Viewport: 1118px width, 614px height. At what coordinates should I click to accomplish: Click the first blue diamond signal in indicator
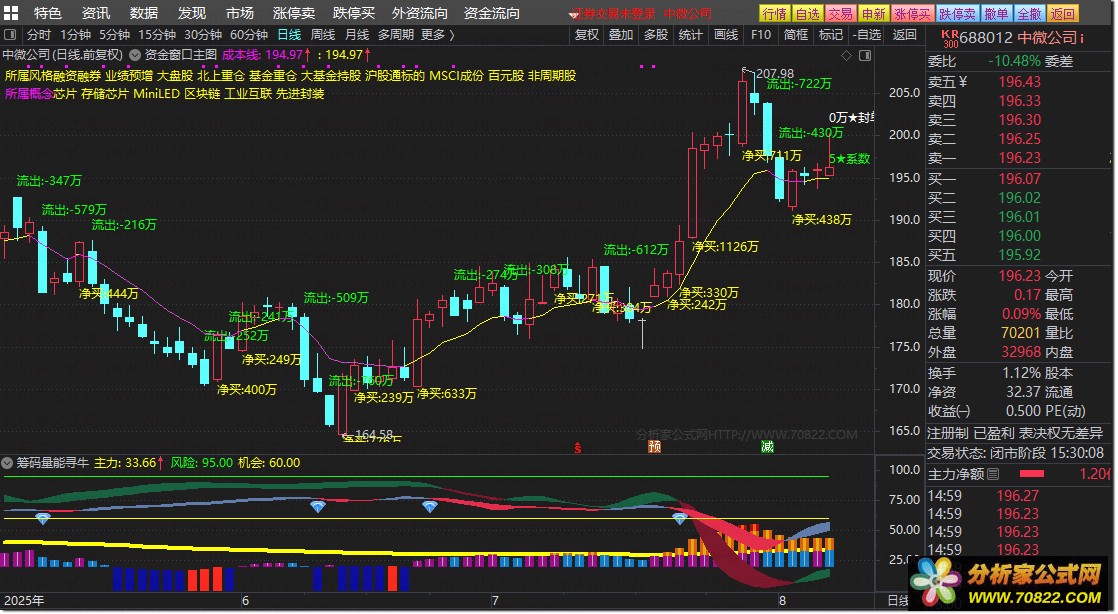pyautogui.click(x=43, y=518)
